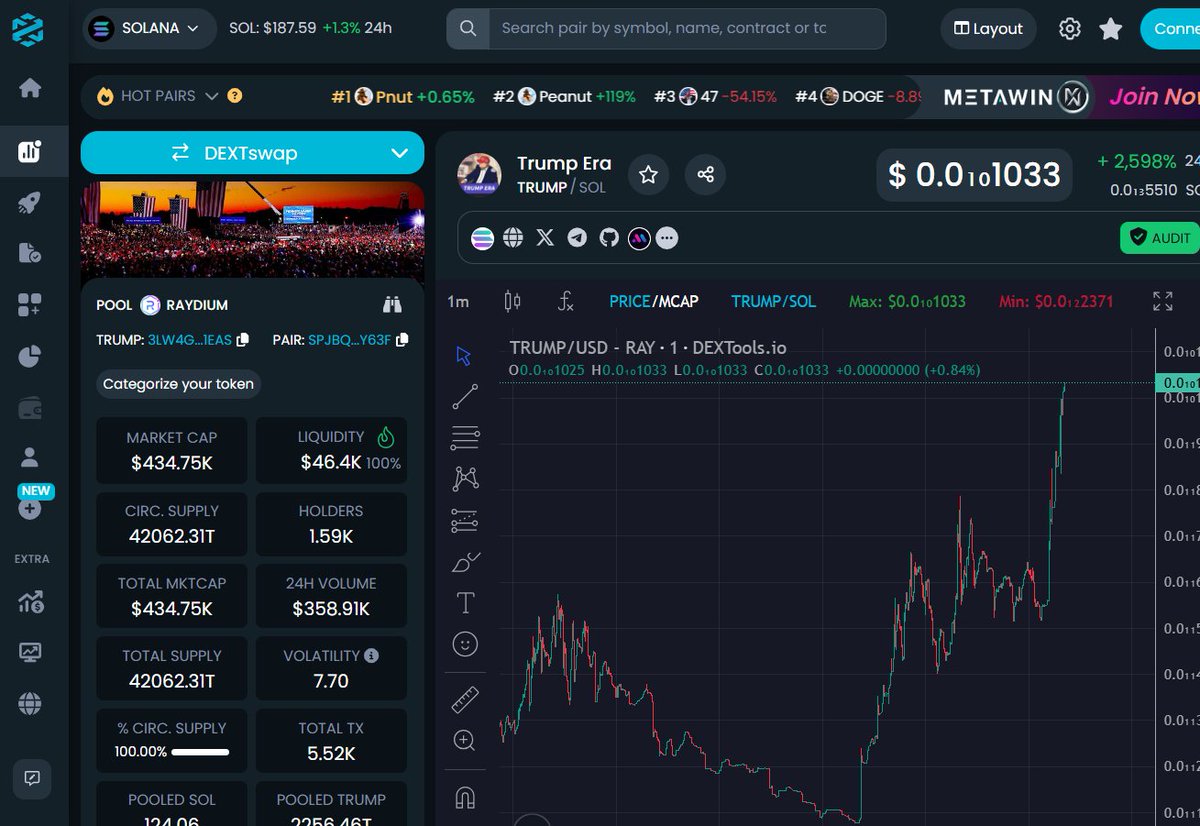This screenshot has width=1200, height=826.
Task: Change the 1m chart interval
Action: [x=458, y=301]
